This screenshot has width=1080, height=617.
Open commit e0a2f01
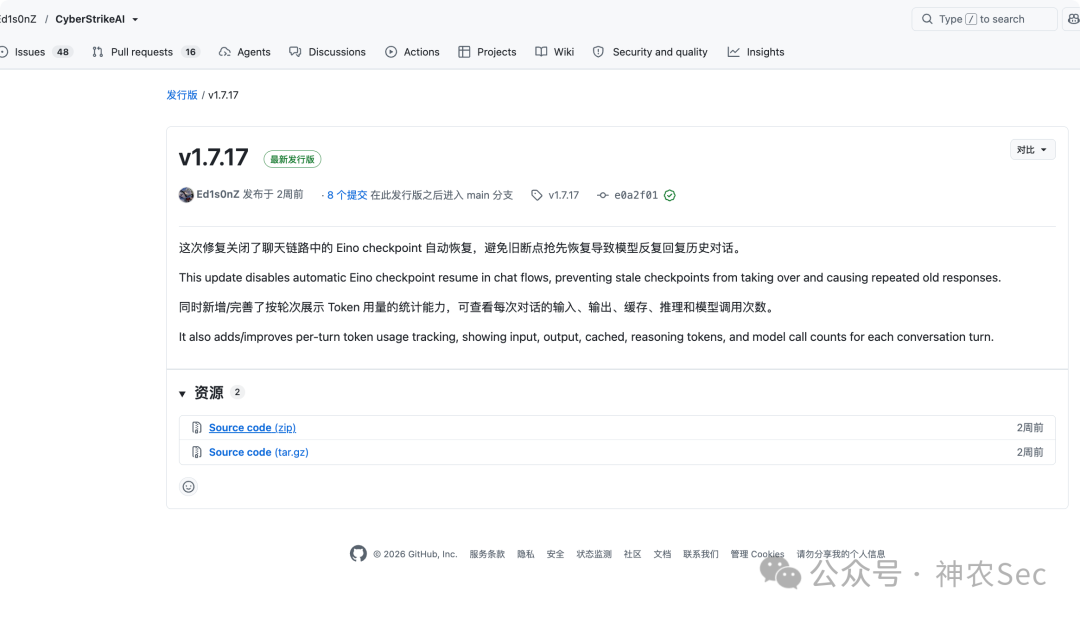coord(636,195)
